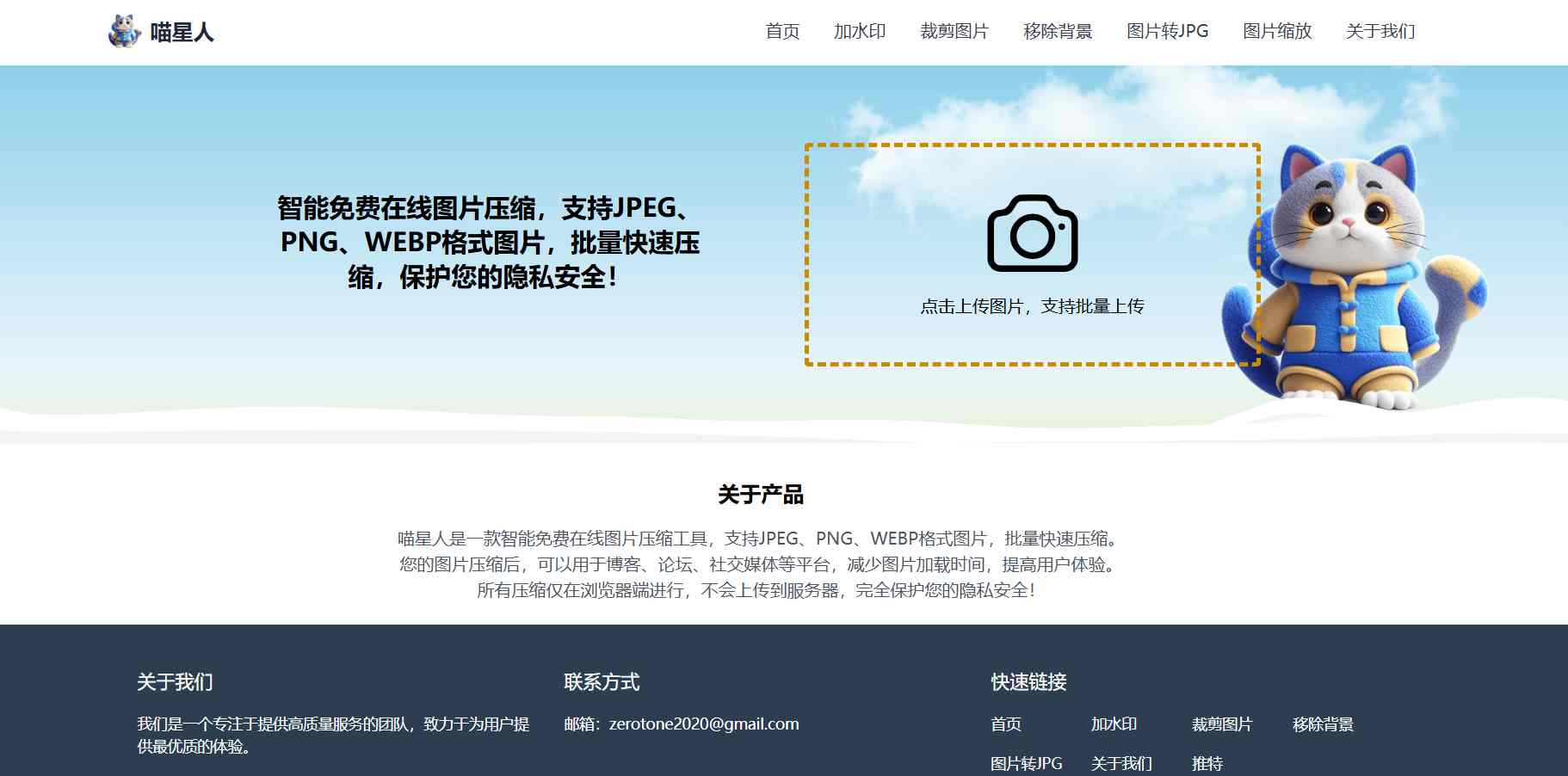The width and height of the screenshot is (1568, 776).
Task: Open footer quick link 关于我们
Action: [1120, 763]
